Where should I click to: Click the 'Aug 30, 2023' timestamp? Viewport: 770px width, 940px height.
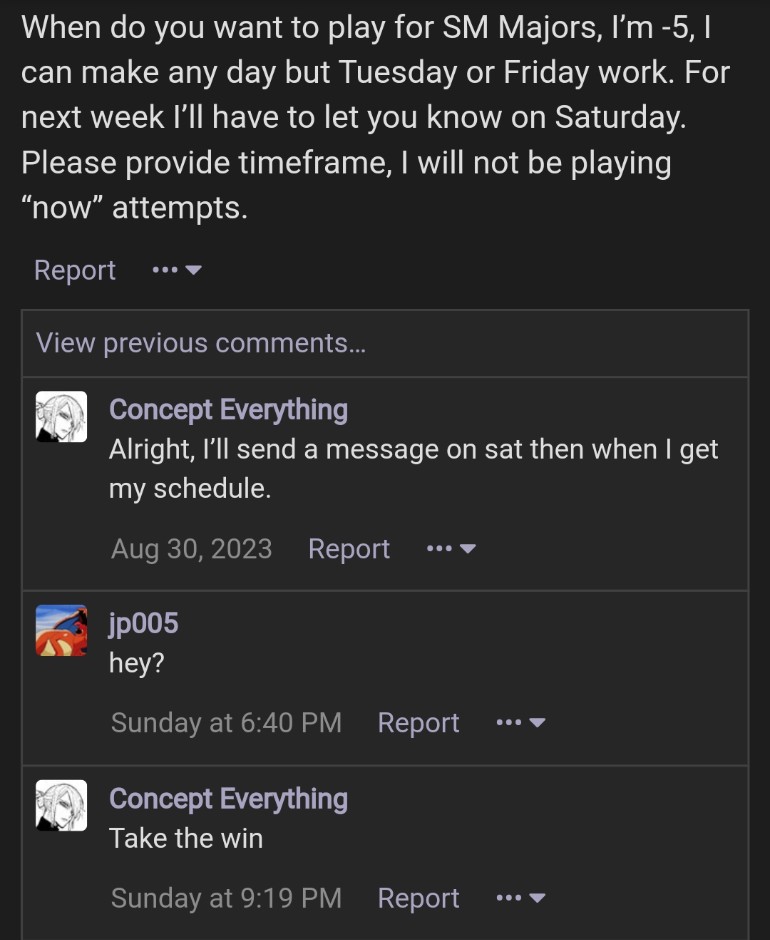tap(191, 549)
